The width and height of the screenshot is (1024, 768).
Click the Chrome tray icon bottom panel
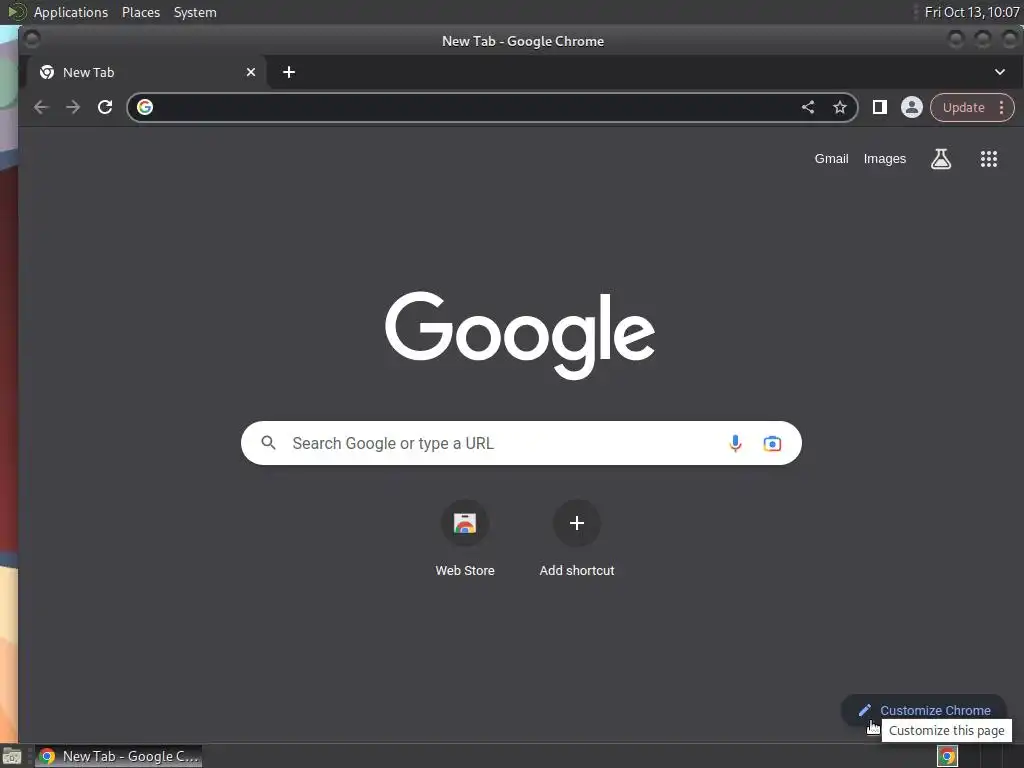[x=947, y=756]
